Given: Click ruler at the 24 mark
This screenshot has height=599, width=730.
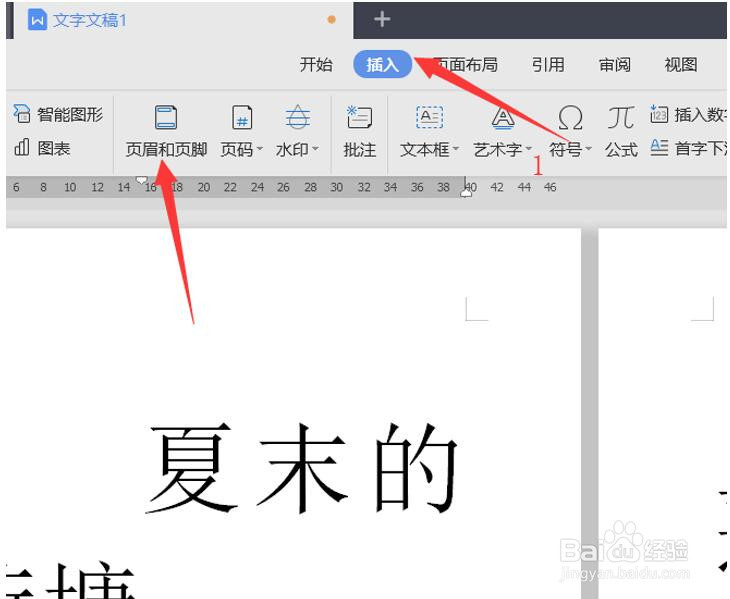Looking at the screenshot, I should pos(257,187).
